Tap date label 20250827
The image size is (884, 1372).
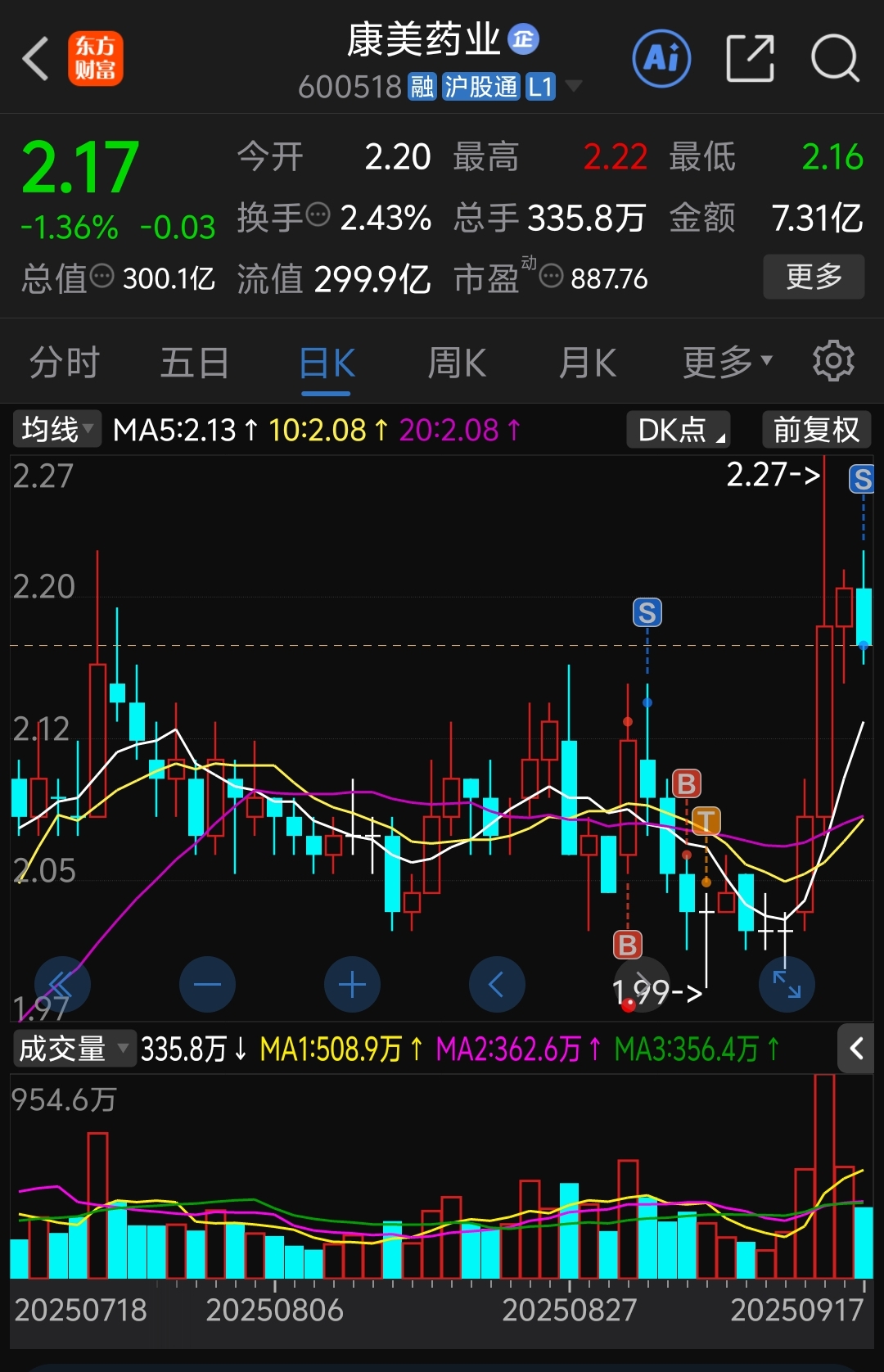click(569, 1310)
